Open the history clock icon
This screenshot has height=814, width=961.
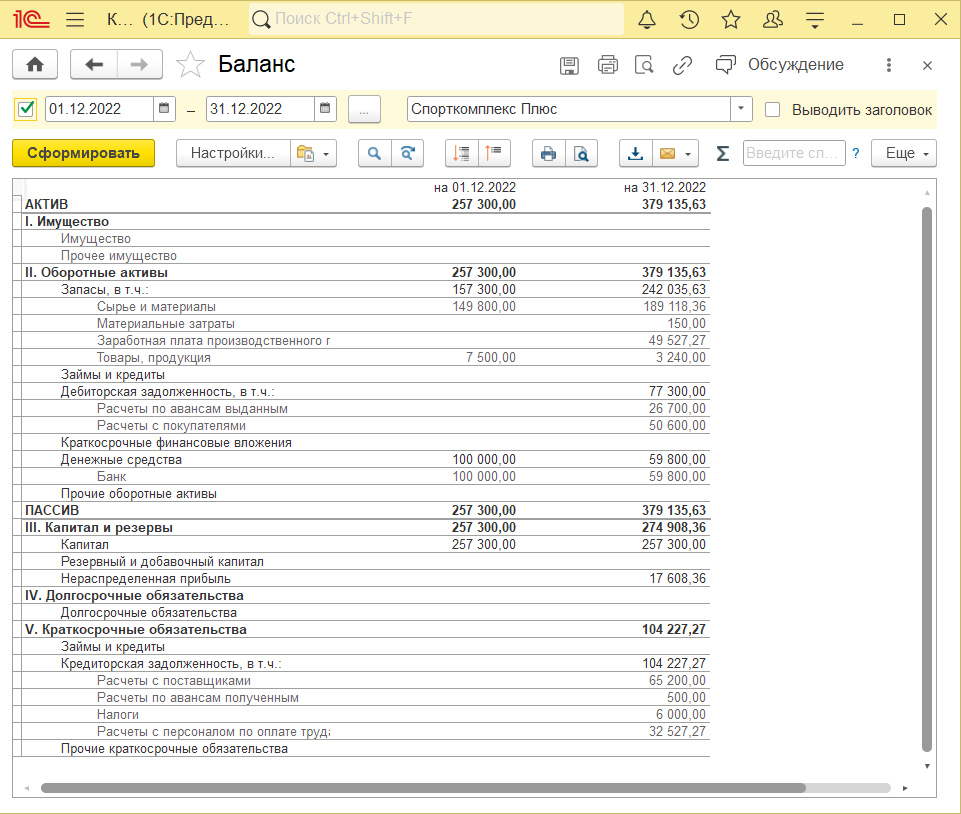[689, 20]
